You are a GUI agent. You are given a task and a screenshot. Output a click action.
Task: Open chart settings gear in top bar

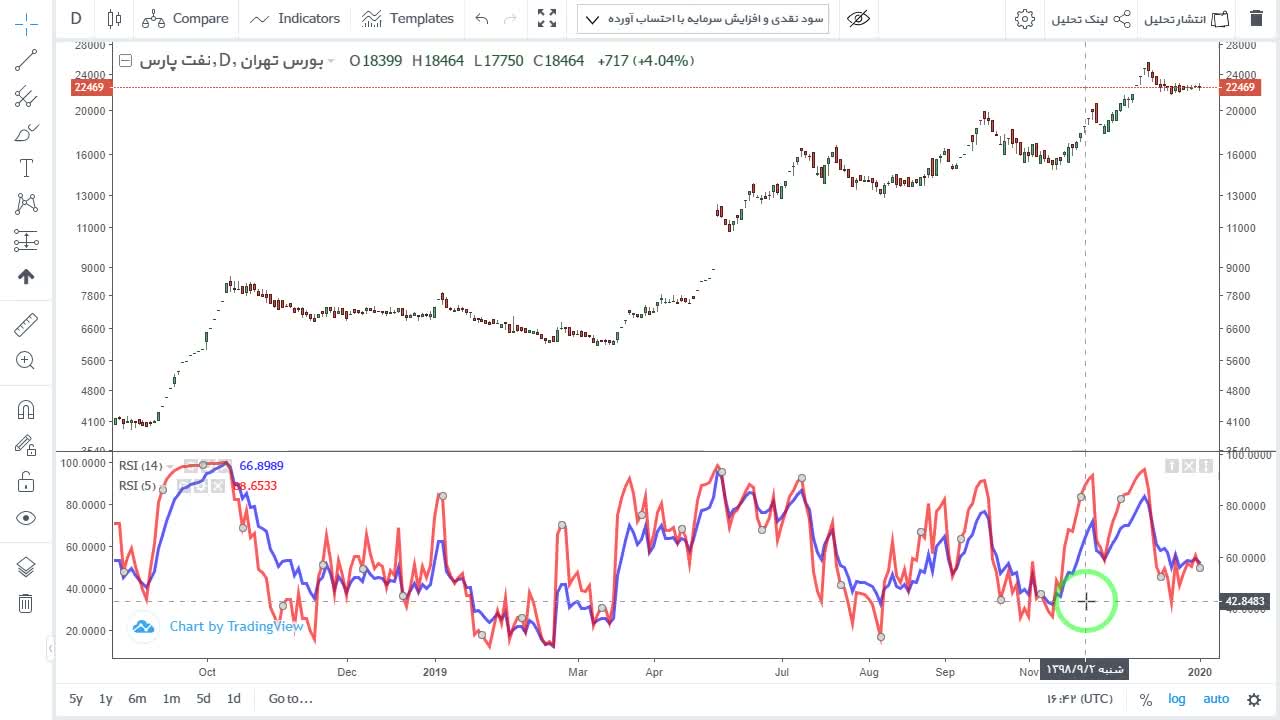pos(1024,18)
